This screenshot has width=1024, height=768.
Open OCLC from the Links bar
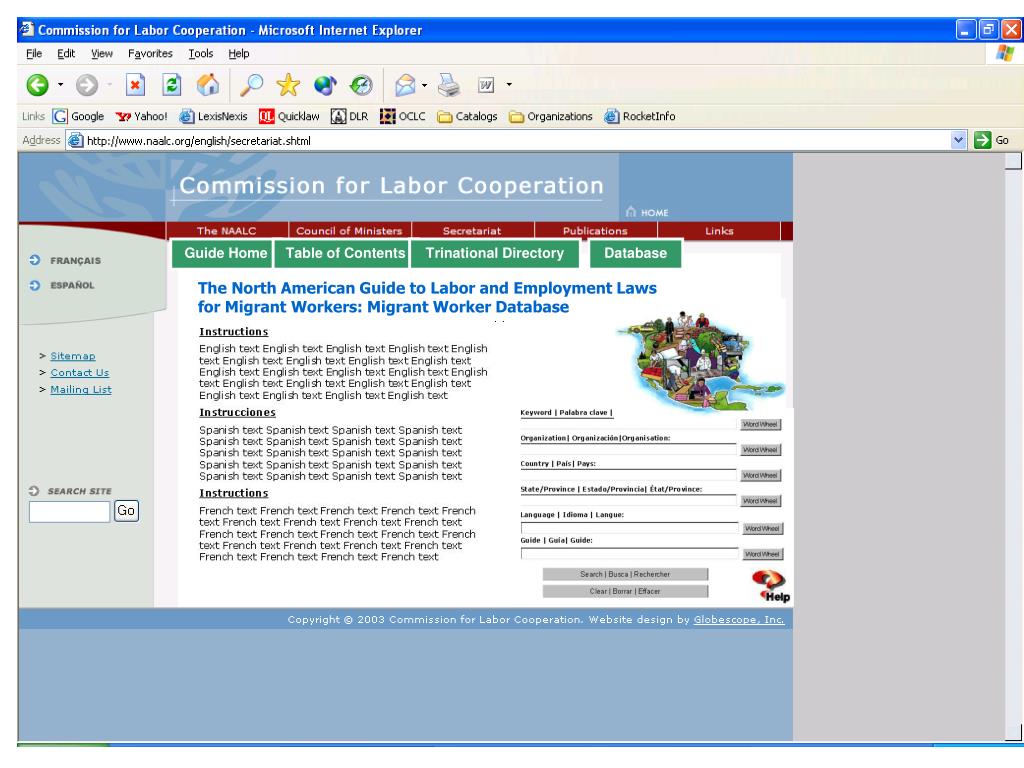[403, 116]
